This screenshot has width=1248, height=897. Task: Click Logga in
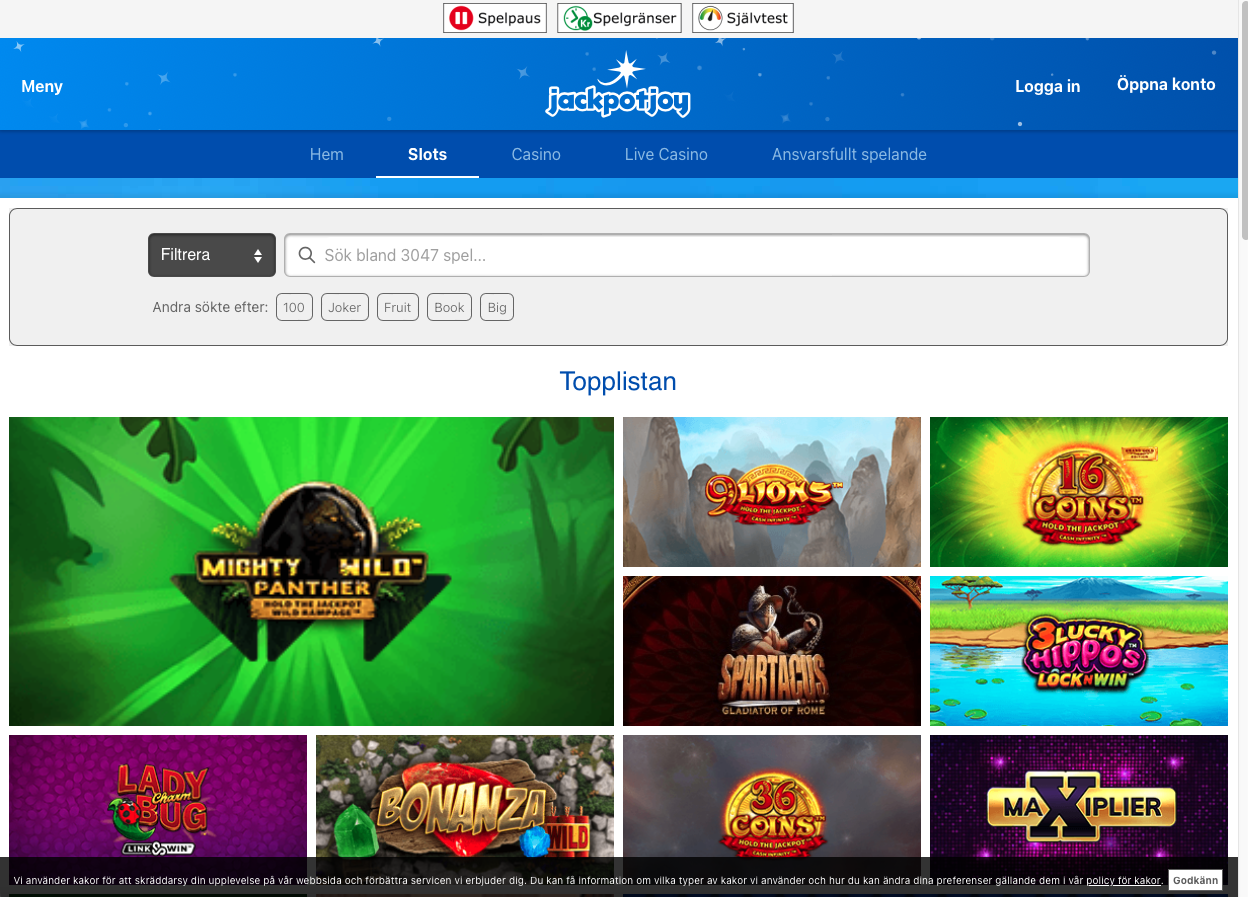pyautogui.click(x=1047, y=86)
